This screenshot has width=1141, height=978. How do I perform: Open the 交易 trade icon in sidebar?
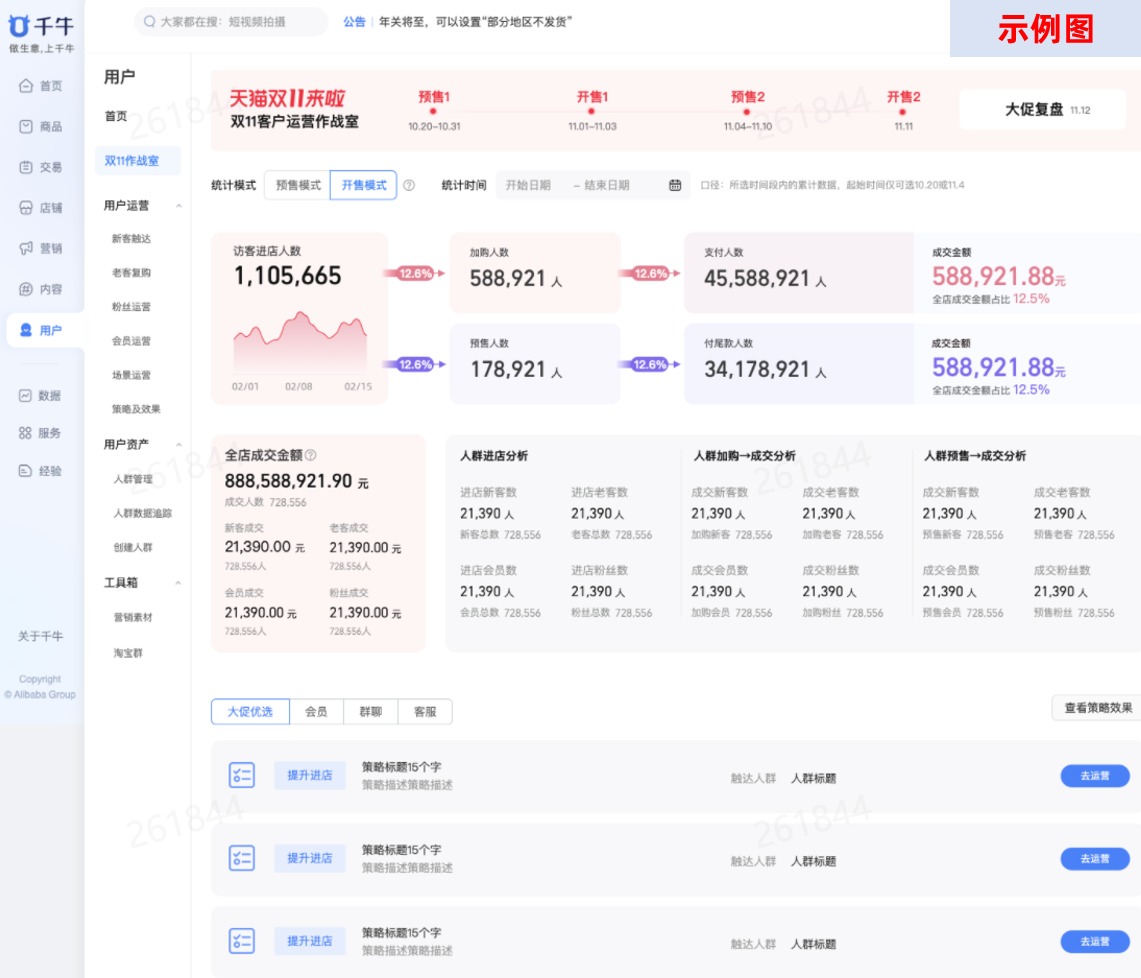[x=25, y=167]
